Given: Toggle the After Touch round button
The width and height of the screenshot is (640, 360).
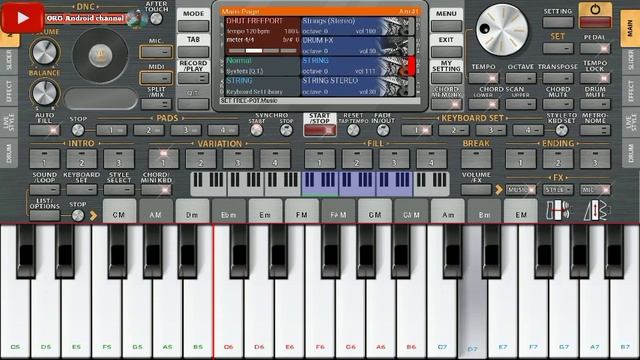Looking at the screenshot, I should (x=156, y=18).
